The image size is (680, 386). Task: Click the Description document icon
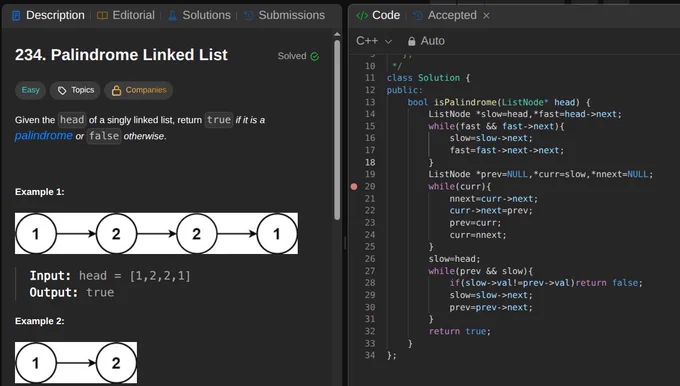coord(16,16)
